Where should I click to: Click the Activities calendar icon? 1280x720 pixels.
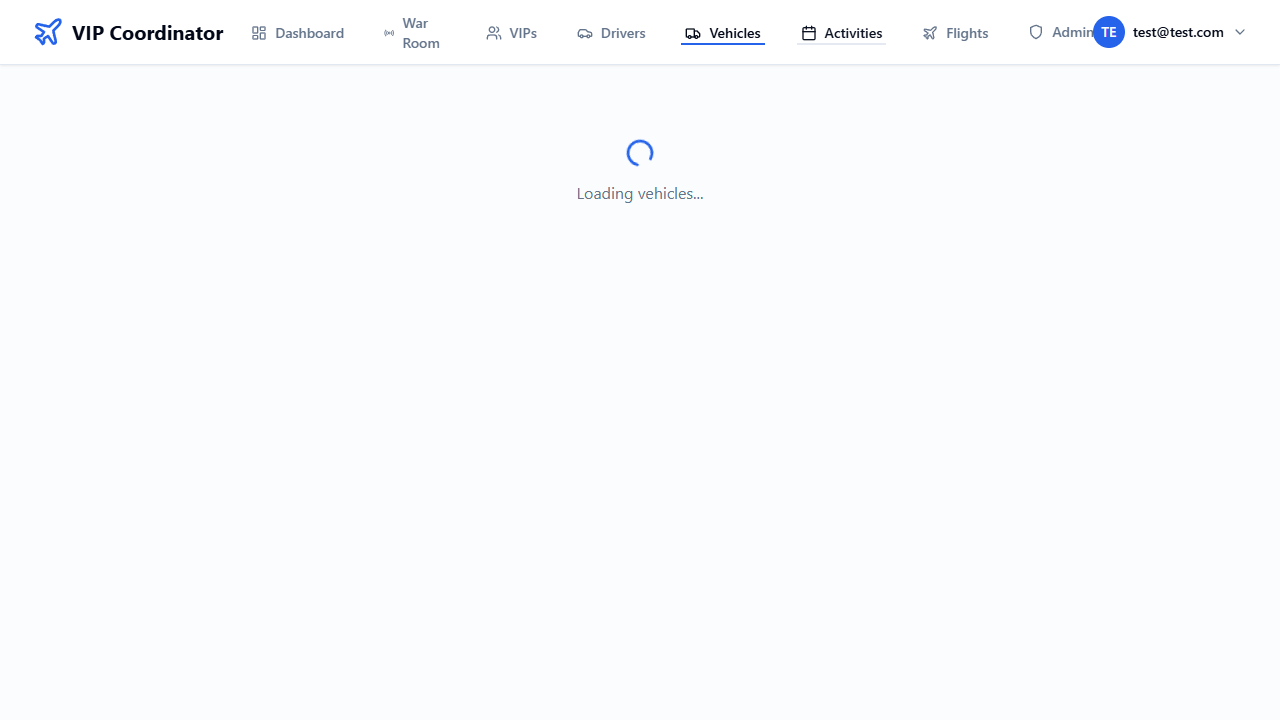point(809,33)
